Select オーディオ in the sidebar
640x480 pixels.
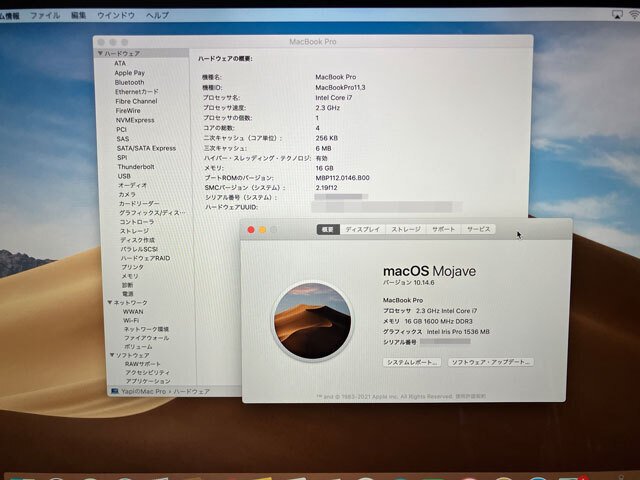pos(133,185)
